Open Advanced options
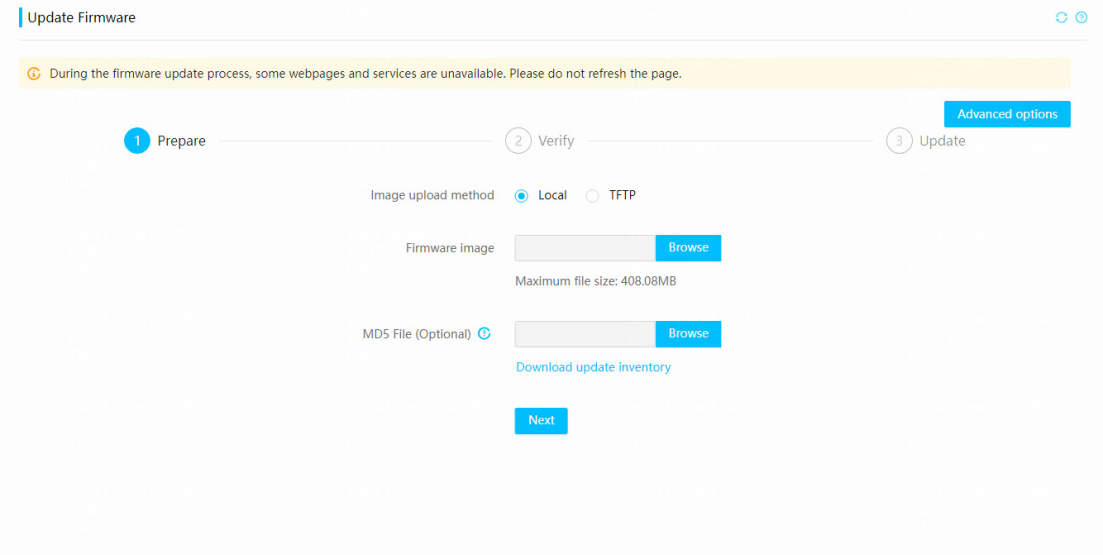 tap(1007, 114)
